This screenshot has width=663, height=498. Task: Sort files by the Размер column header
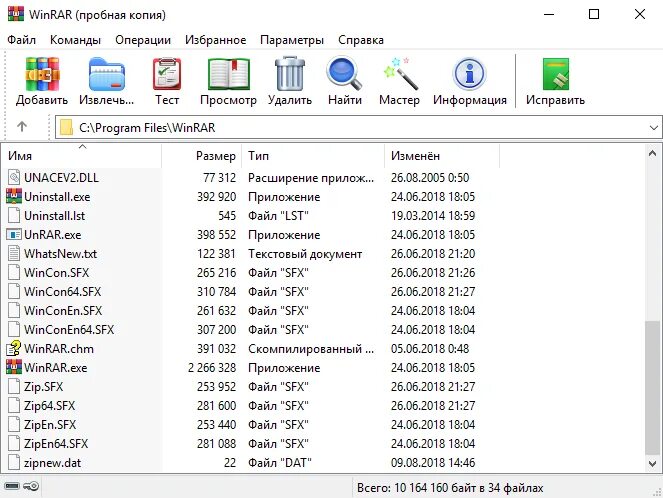pyautogui.click(x=201, y=156)
